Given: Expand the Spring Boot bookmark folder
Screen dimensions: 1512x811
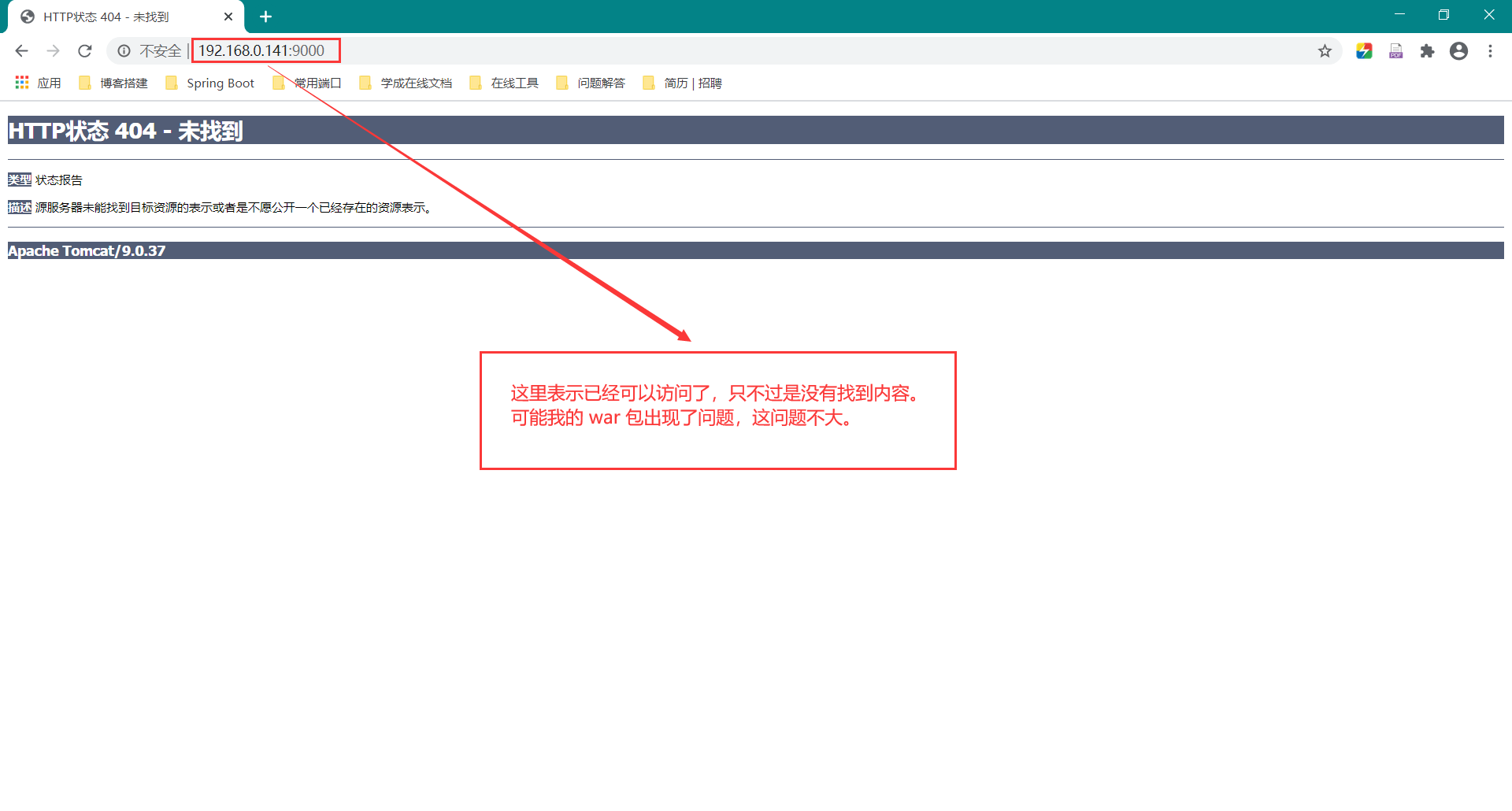Looking at the screenshot, I should click(x=210, y=83).
